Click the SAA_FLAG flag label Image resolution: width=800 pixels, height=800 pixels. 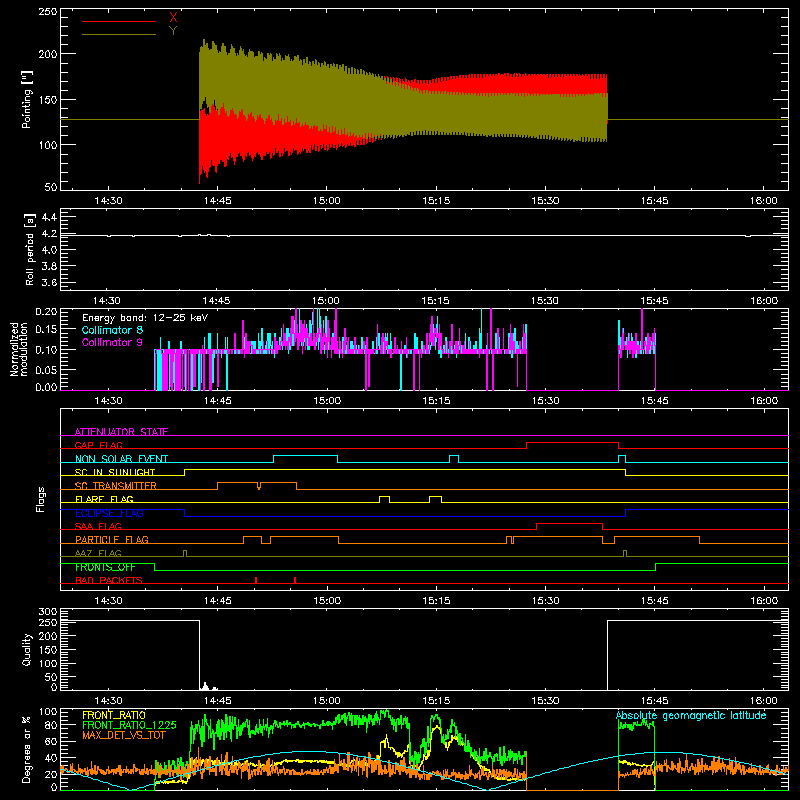click(98, 526)
